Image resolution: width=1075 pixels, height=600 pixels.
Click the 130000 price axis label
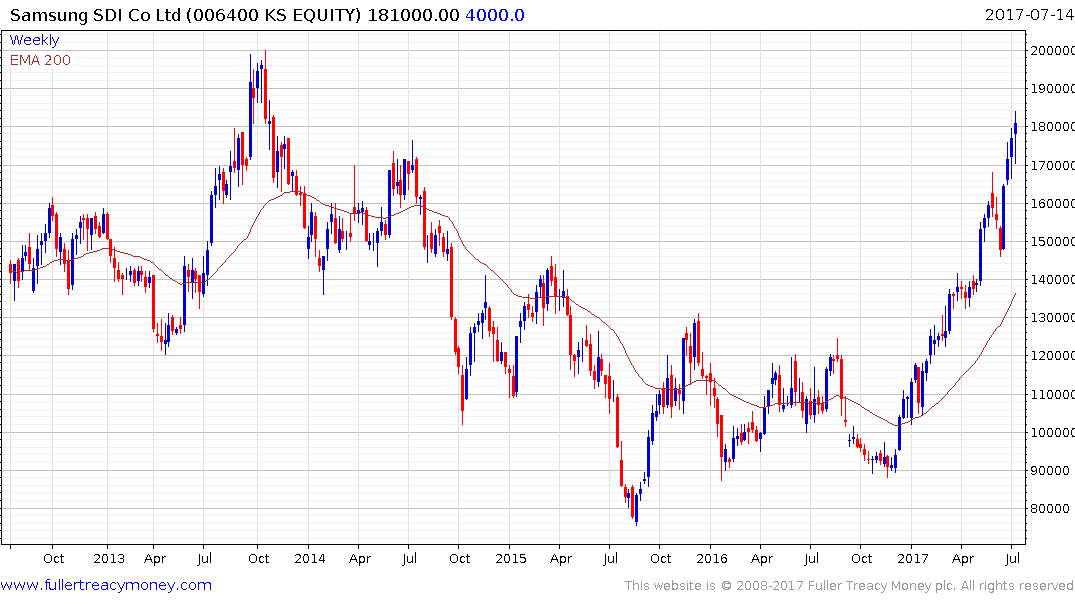1052,317
